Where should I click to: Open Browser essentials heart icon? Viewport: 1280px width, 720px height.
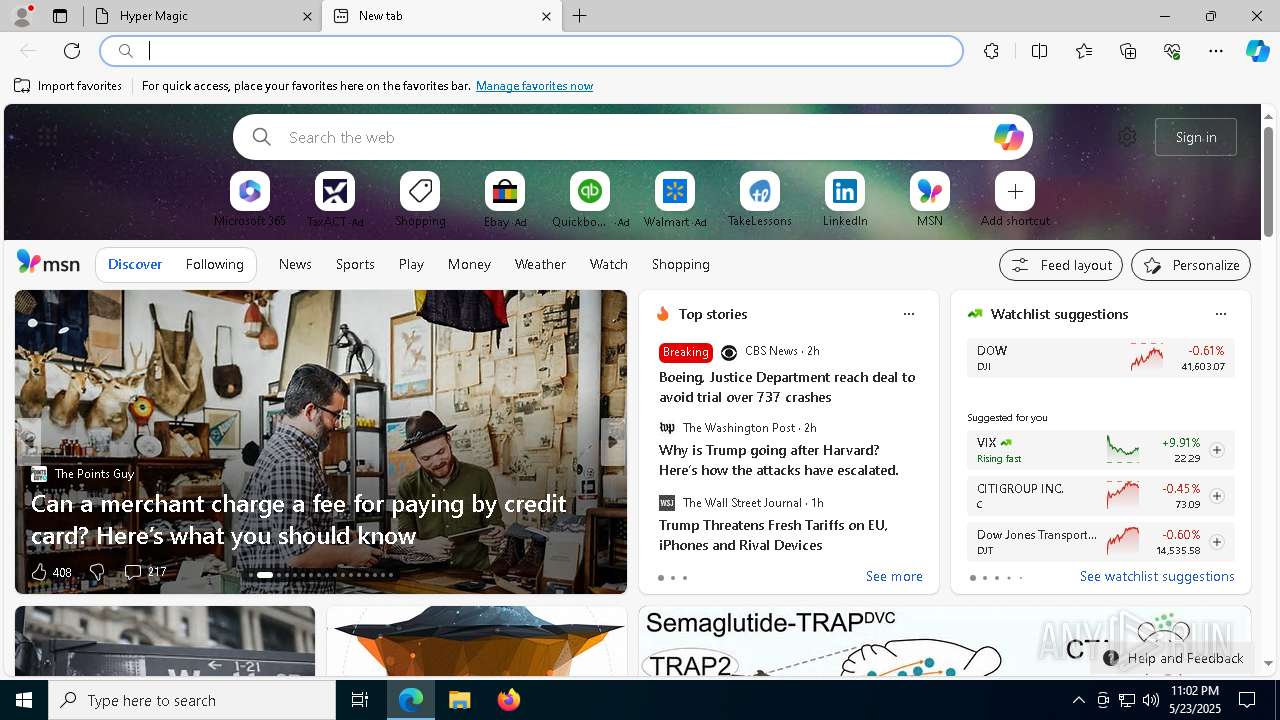click(x=1172, y=51)
